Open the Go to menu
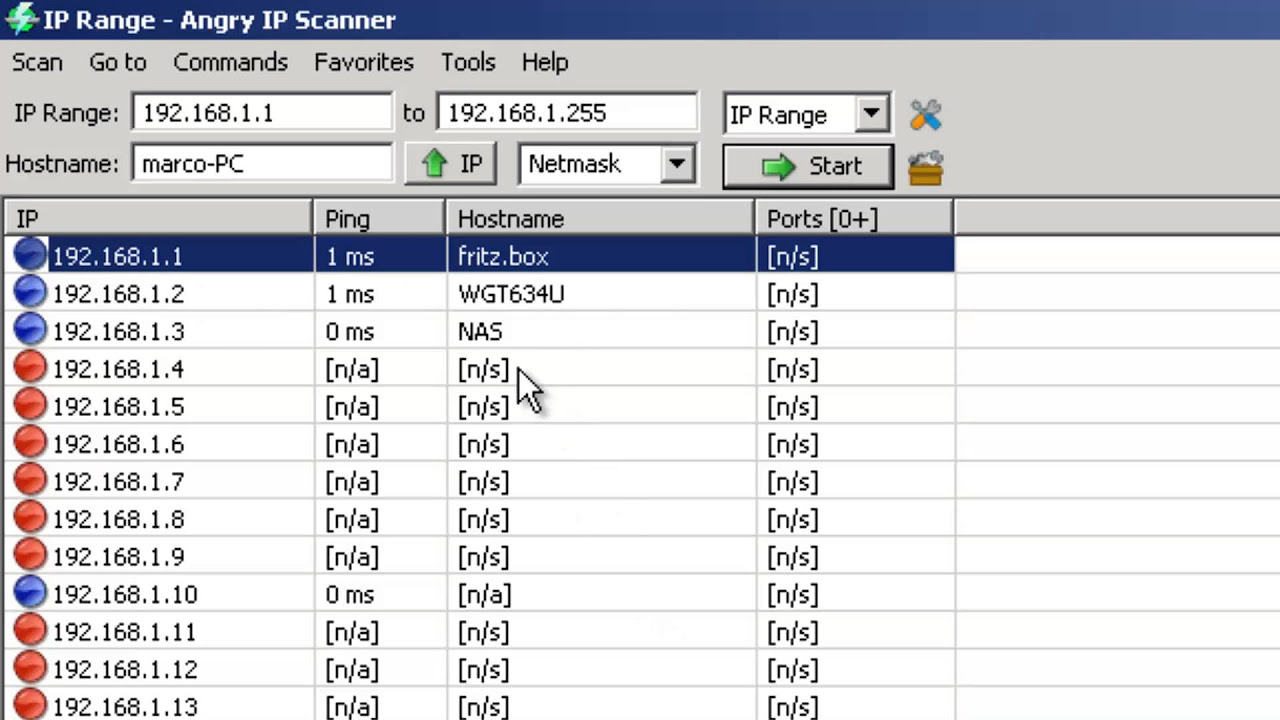This screenshot has width=1280, height=720. 117,62
